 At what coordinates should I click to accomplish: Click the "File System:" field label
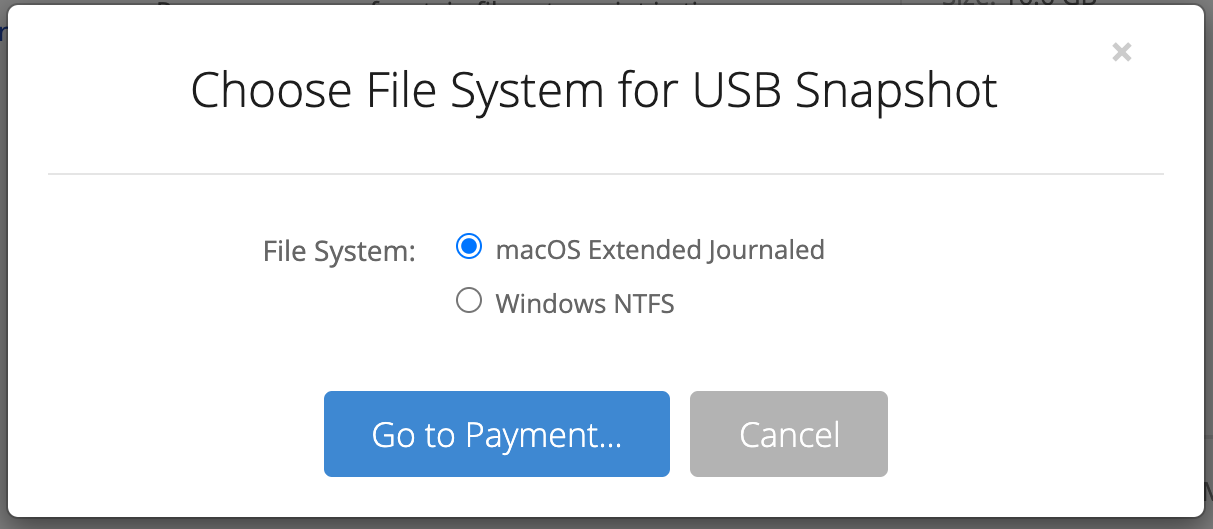339,251
